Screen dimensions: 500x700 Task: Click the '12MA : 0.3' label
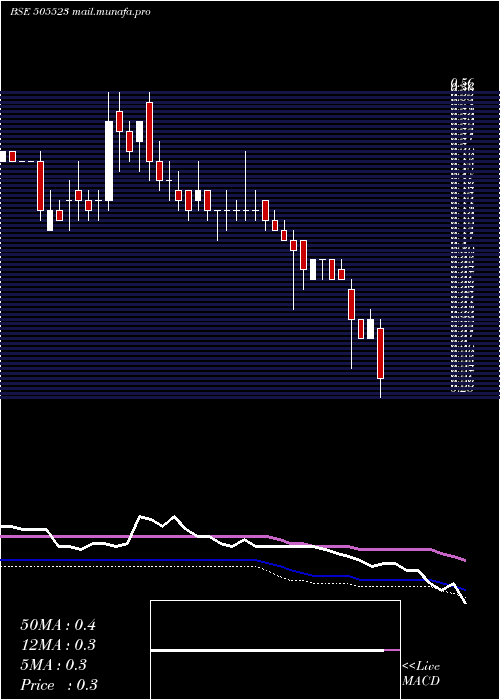[58, 645]
